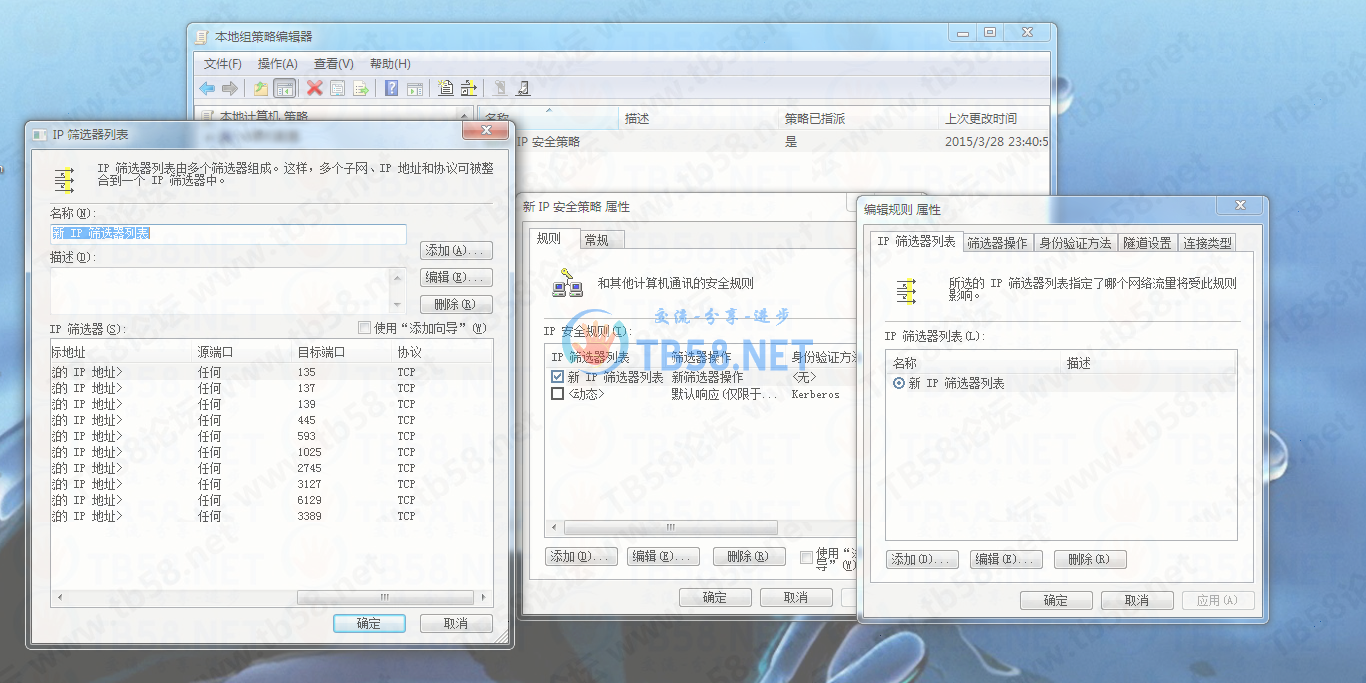The width and height of the screenshot is (1366, 683).
Task: Uncheck 新 IP 筛选器列表 rule checkbox
Action: (x=557, y=377)
